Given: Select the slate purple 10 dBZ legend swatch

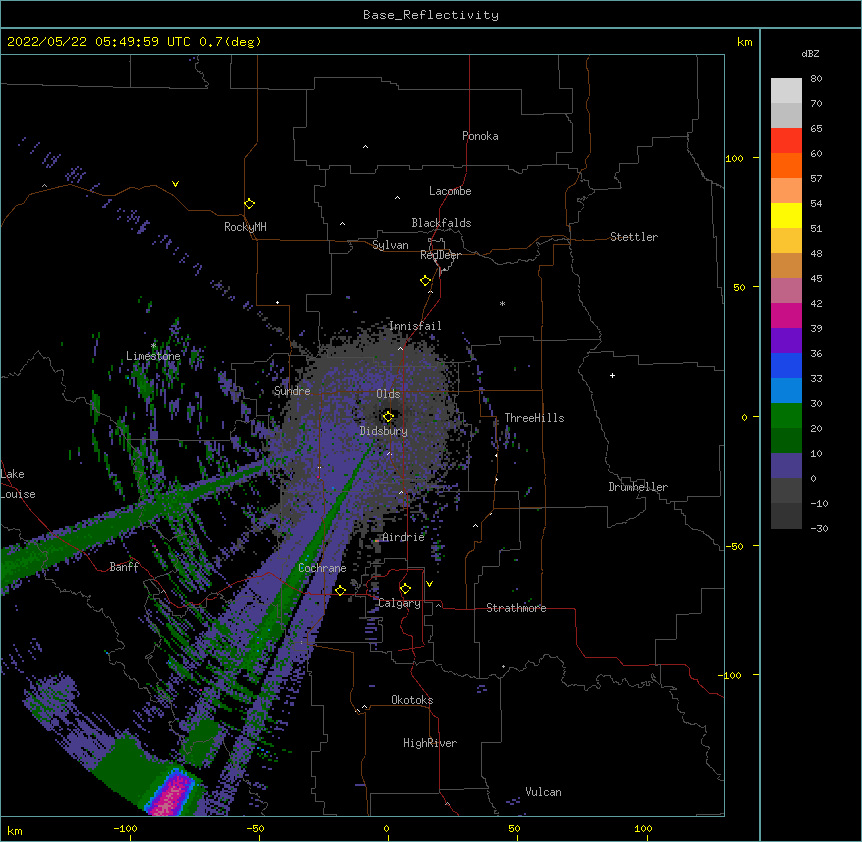Looking at the screenshot, I should (786, 466).
